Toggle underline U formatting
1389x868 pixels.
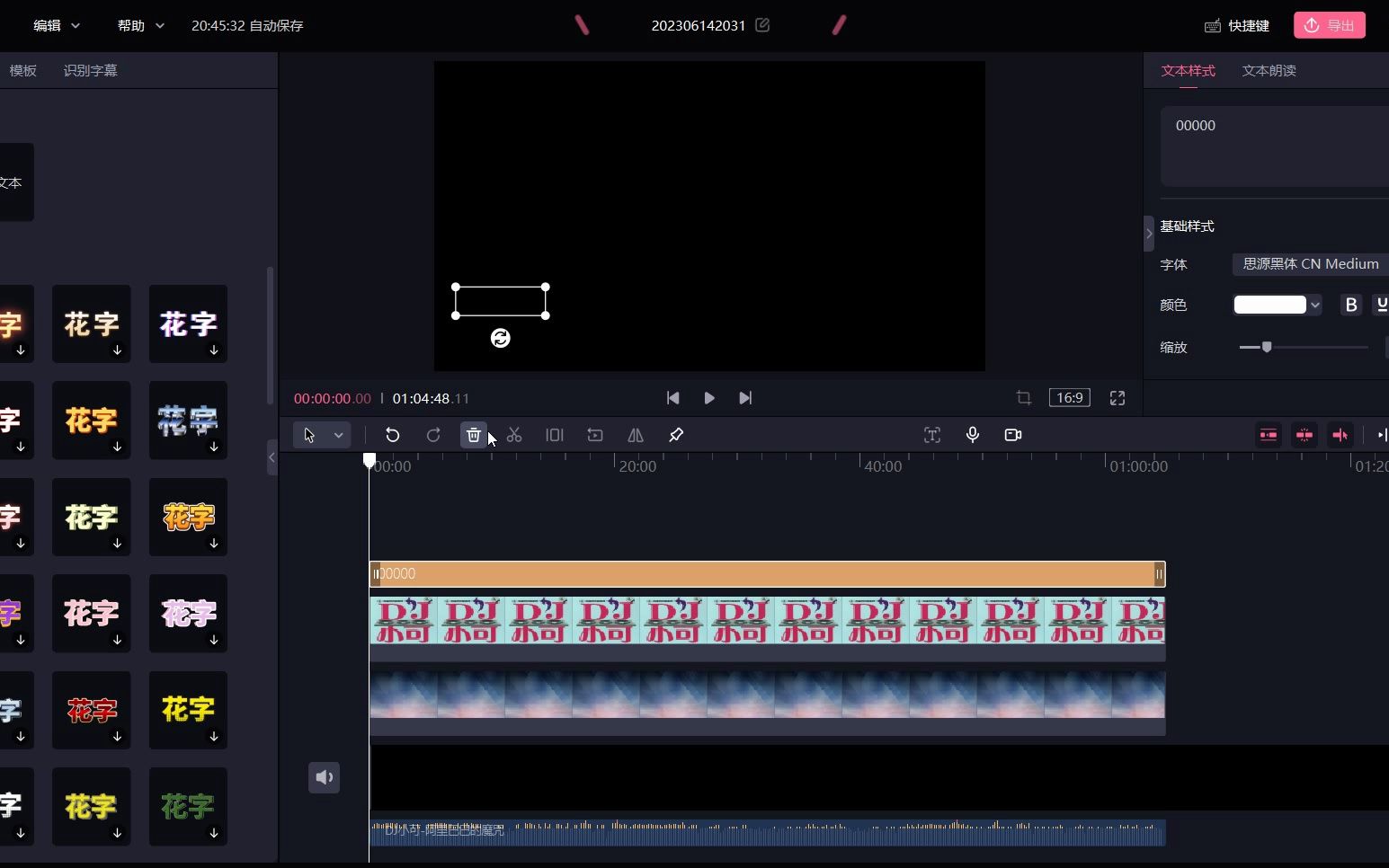click(x=1382, y=305)
